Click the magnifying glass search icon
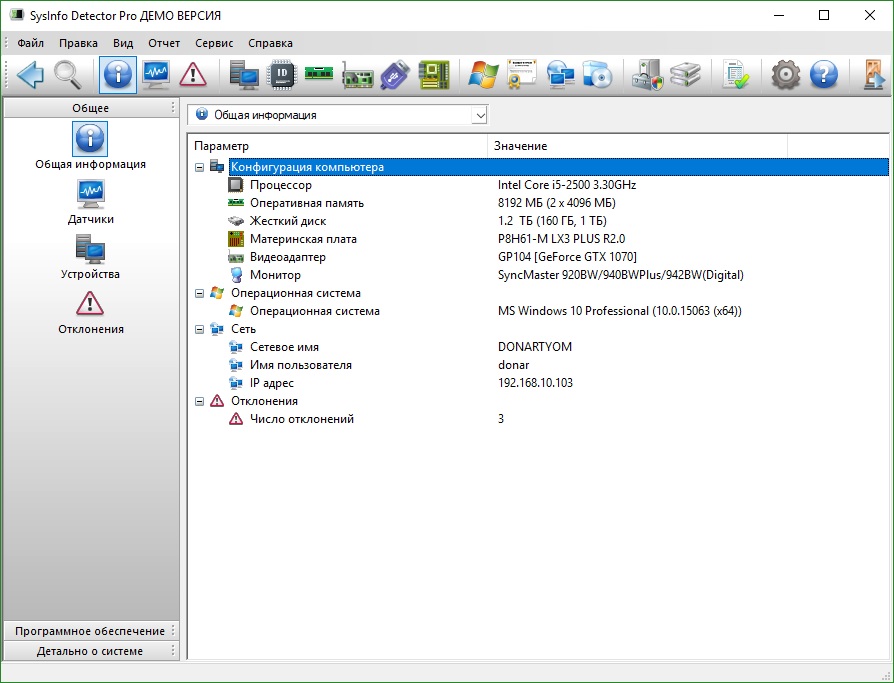This screenshot has width=894, height=683. (x=68, y=75)
